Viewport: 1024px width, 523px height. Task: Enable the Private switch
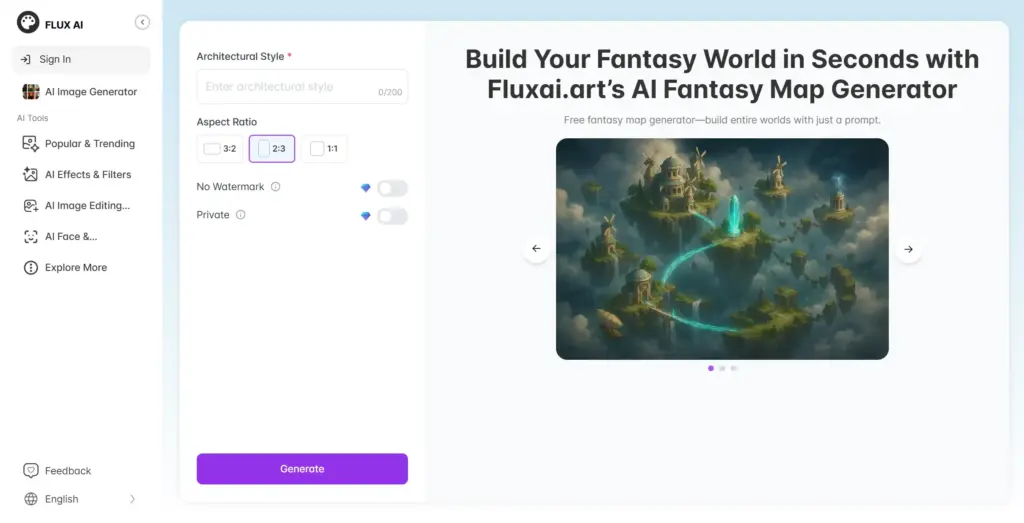tap(392, 216)
